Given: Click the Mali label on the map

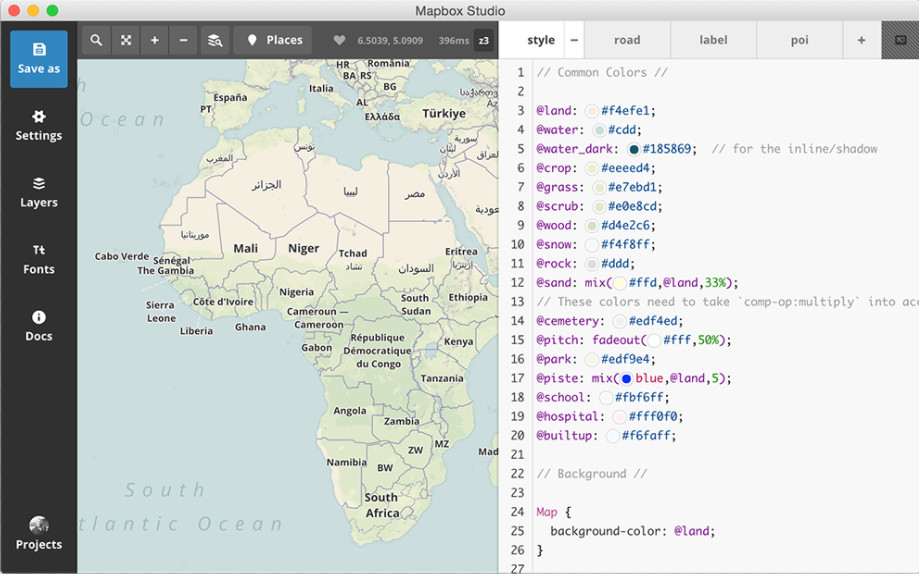Looking at the screenshot, I should pyautogui.click(x=246, y=249).
